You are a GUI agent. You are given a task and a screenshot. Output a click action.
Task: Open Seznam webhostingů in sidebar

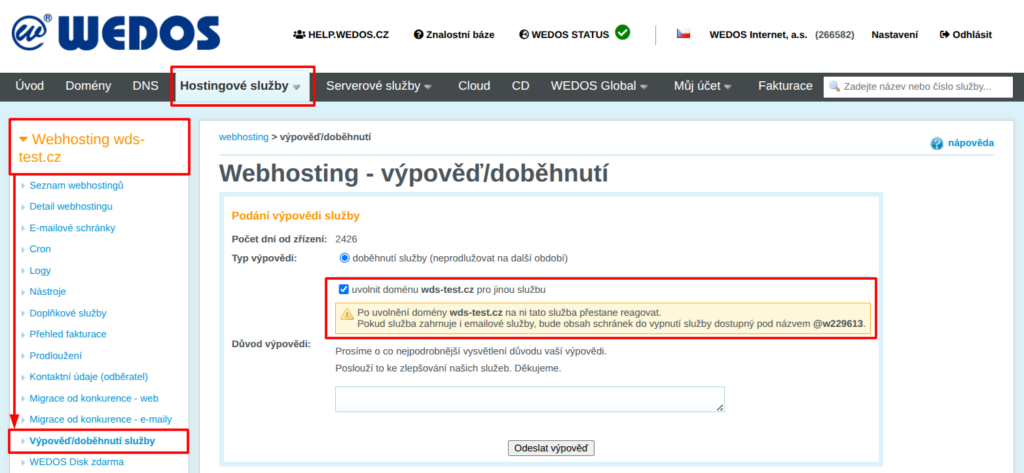(x=76, y=185)
